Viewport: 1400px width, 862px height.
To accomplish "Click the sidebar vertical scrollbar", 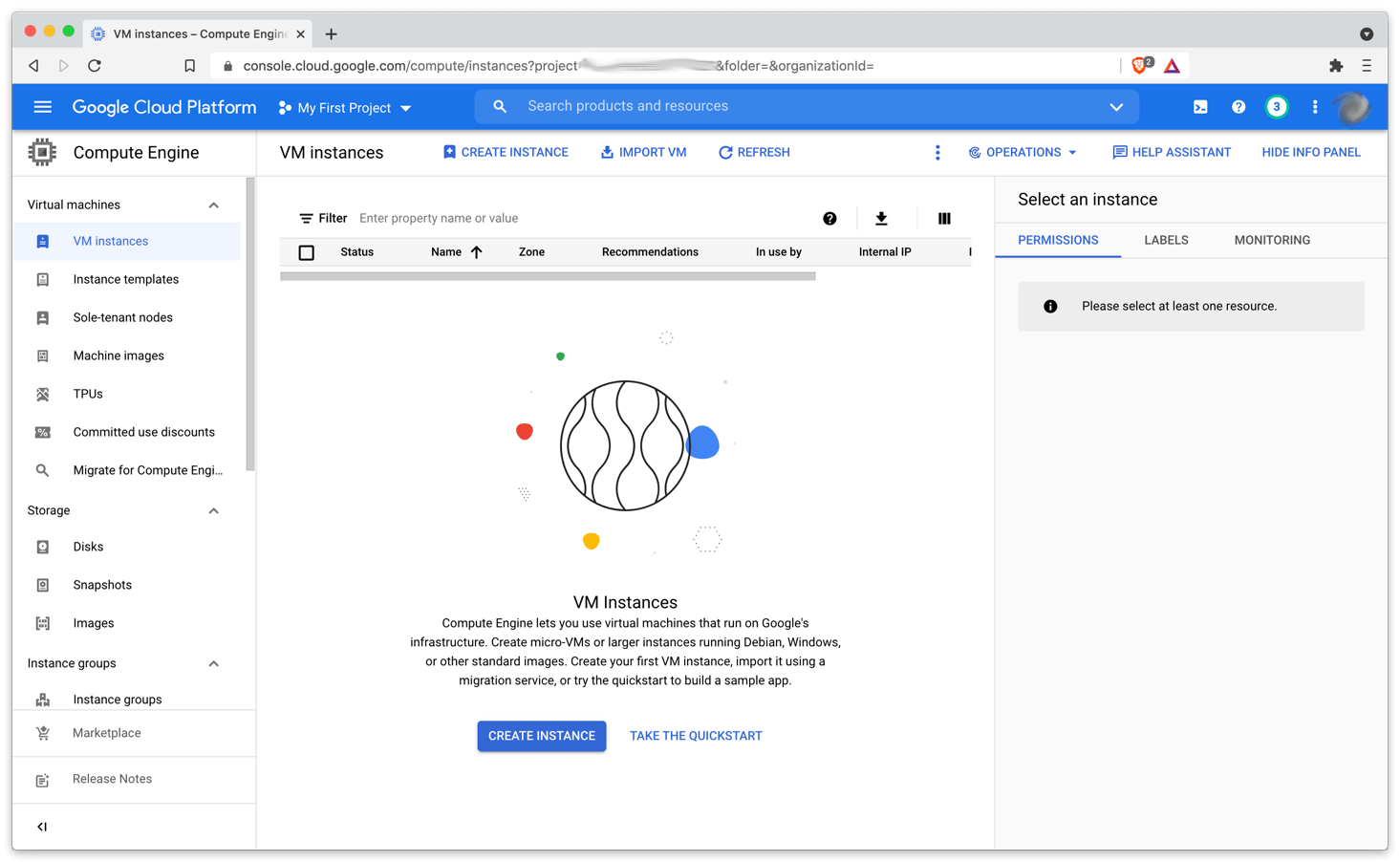I will pyautogui.click(x=250, y=325).
